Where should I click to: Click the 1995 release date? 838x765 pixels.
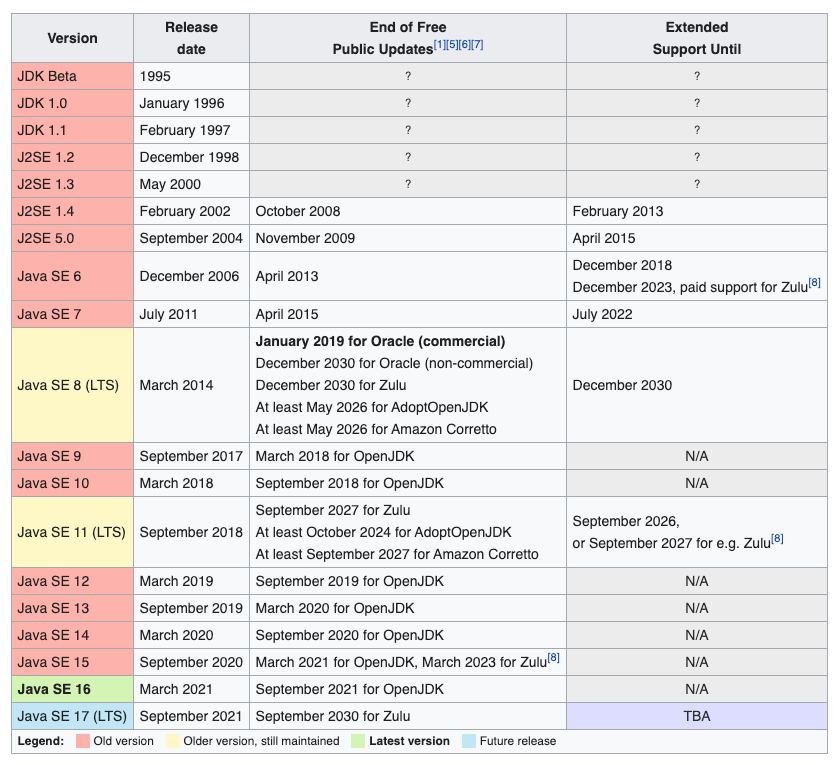155,76
